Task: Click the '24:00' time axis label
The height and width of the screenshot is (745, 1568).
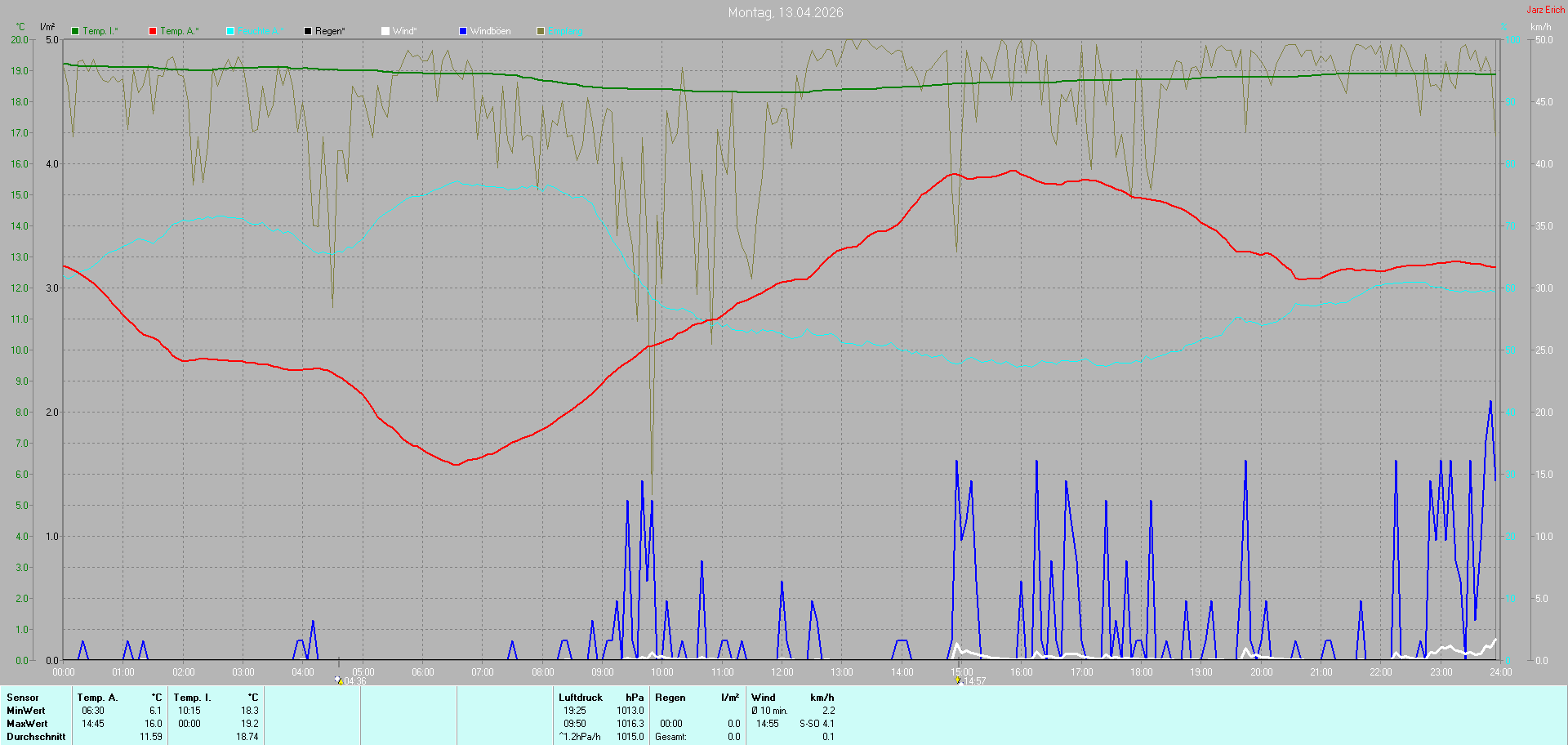Action: pos(1501,672)
